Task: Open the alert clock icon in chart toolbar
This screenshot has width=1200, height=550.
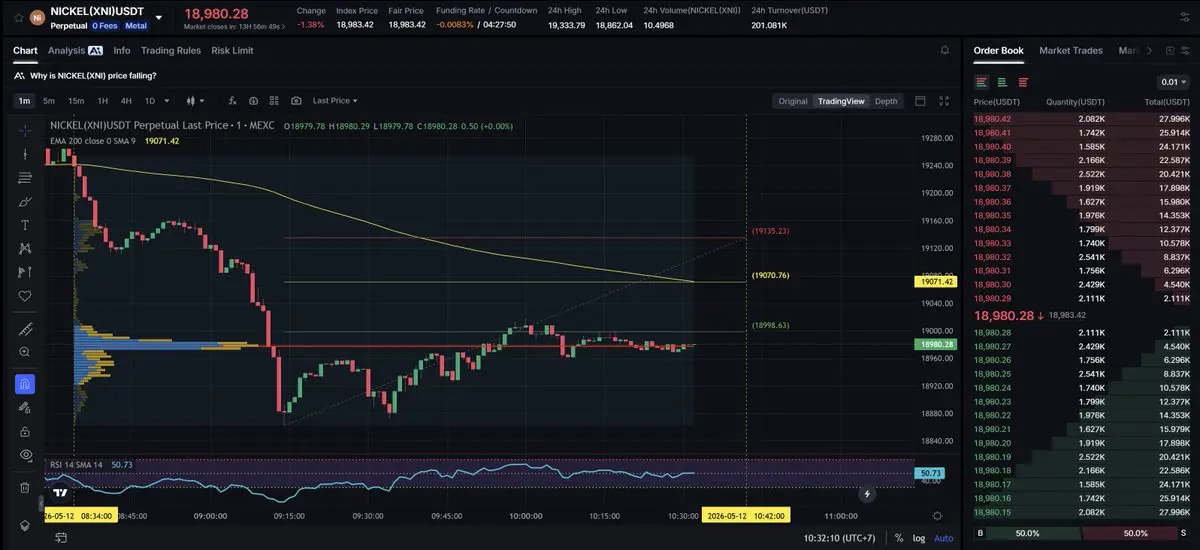Action: click(253, 101)
